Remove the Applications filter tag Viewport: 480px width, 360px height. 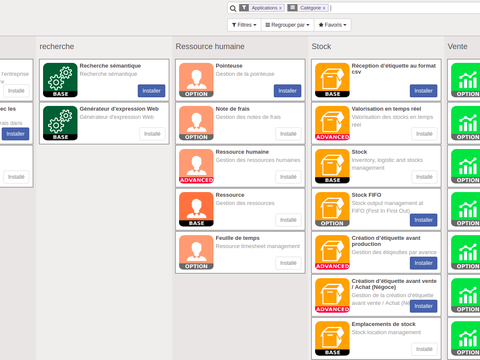point(280,8)
